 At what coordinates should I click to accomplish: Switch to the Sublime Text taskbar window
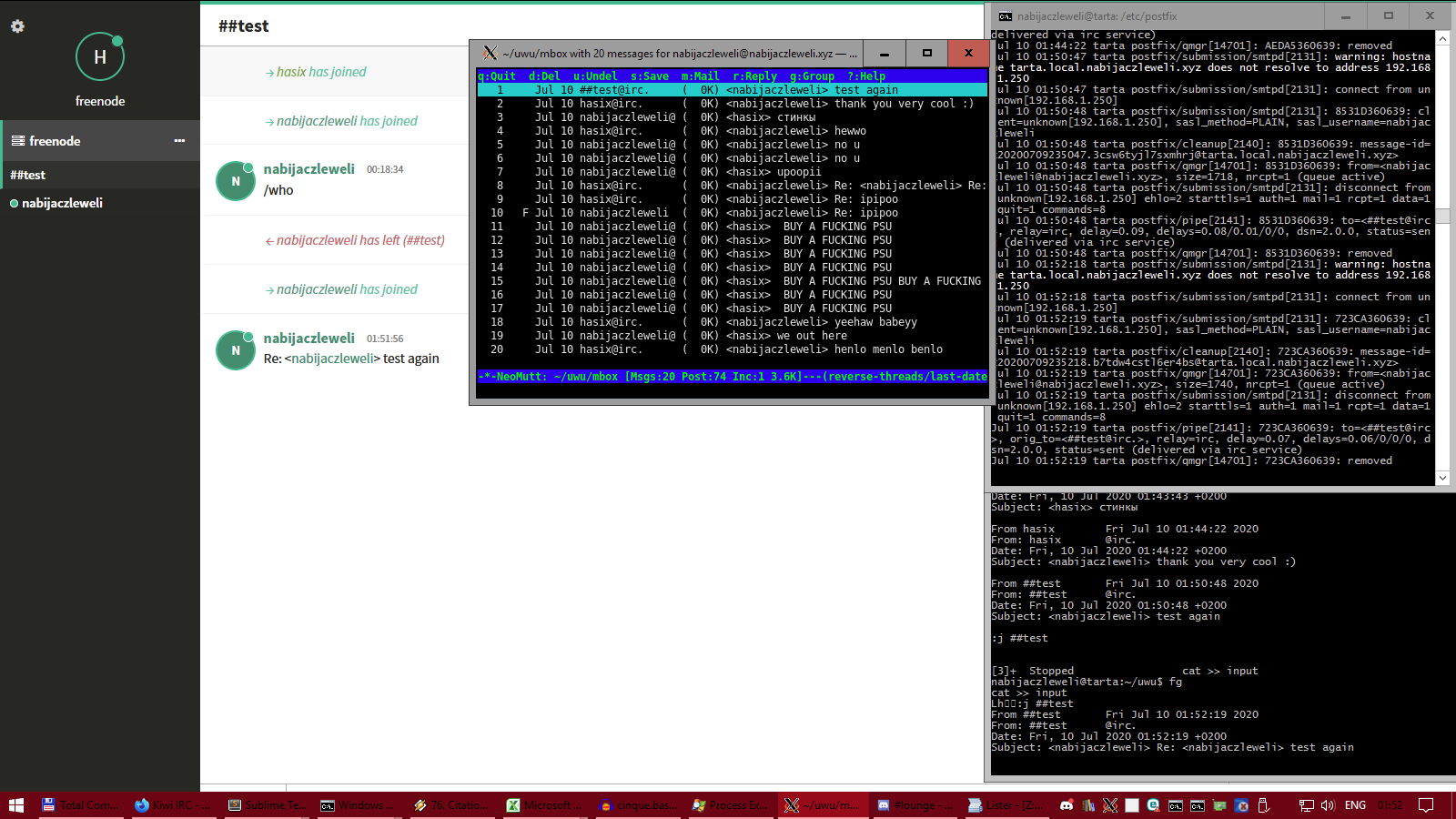(x=266, y=805)
